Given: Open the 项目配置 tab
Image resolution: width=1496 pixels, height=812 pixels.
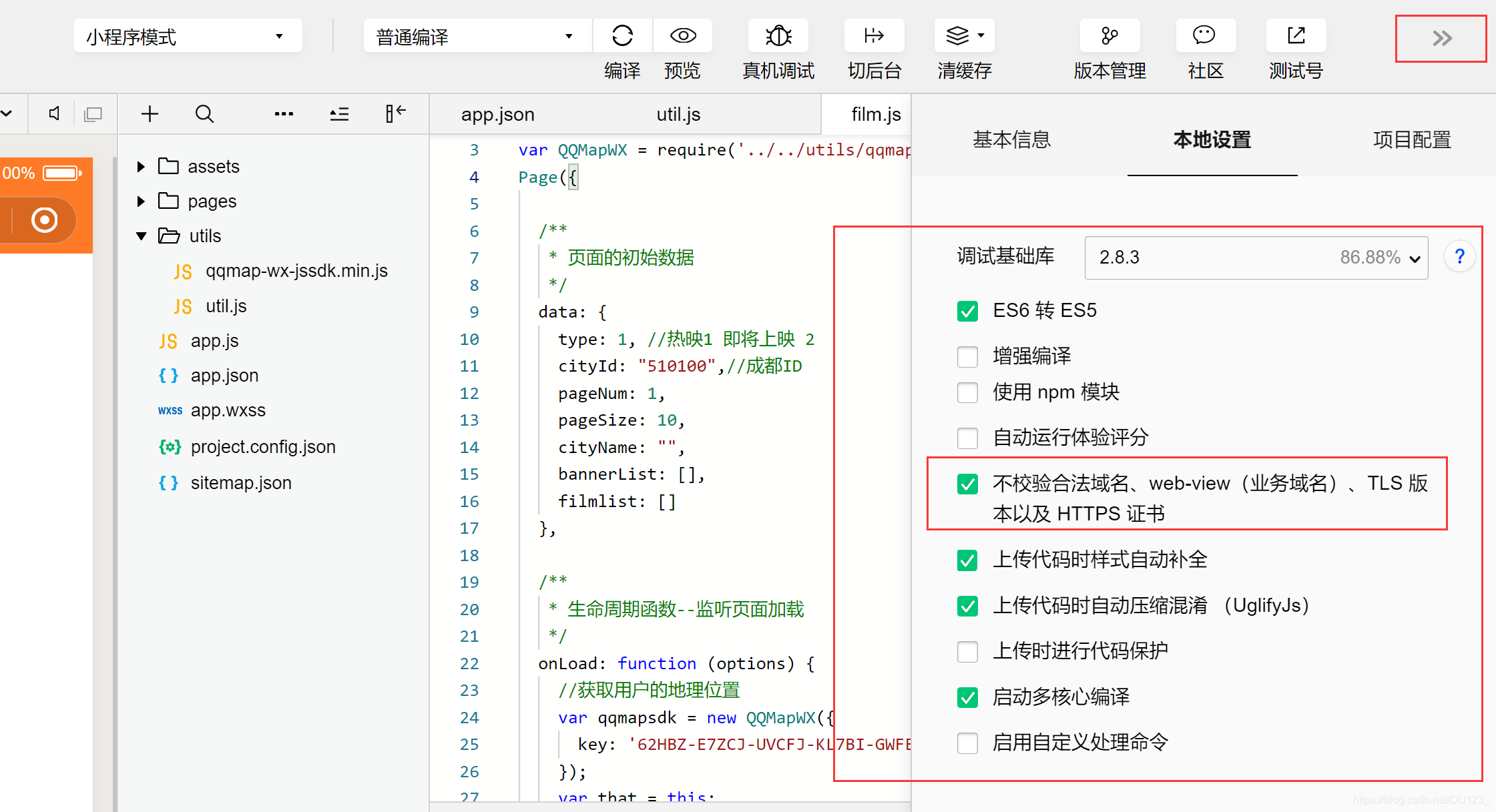Looking at the screenshot, I should point(1412,140).
